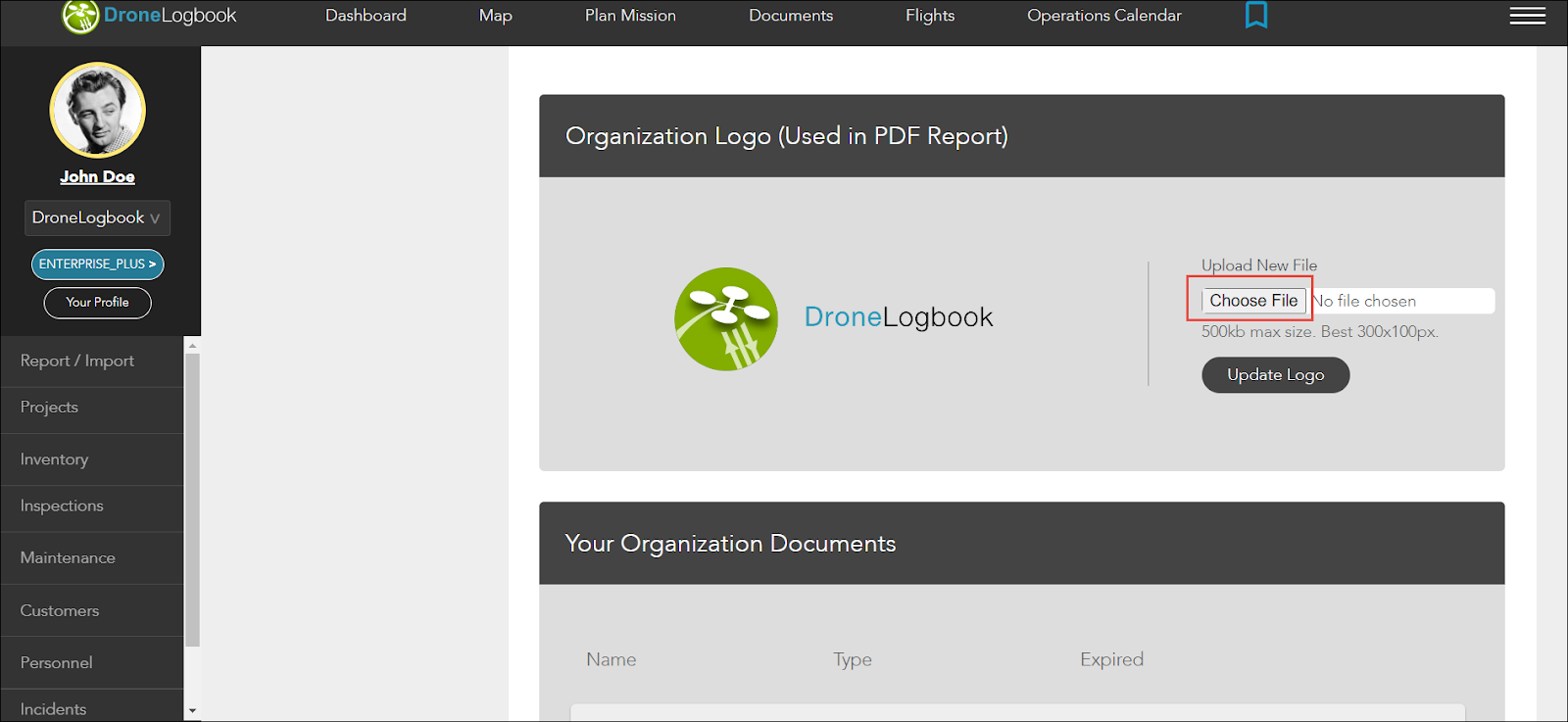This screenshot has width=1568, height=722.
Task: Select Customers in the sidebar
Action: (x=92, y=611)
